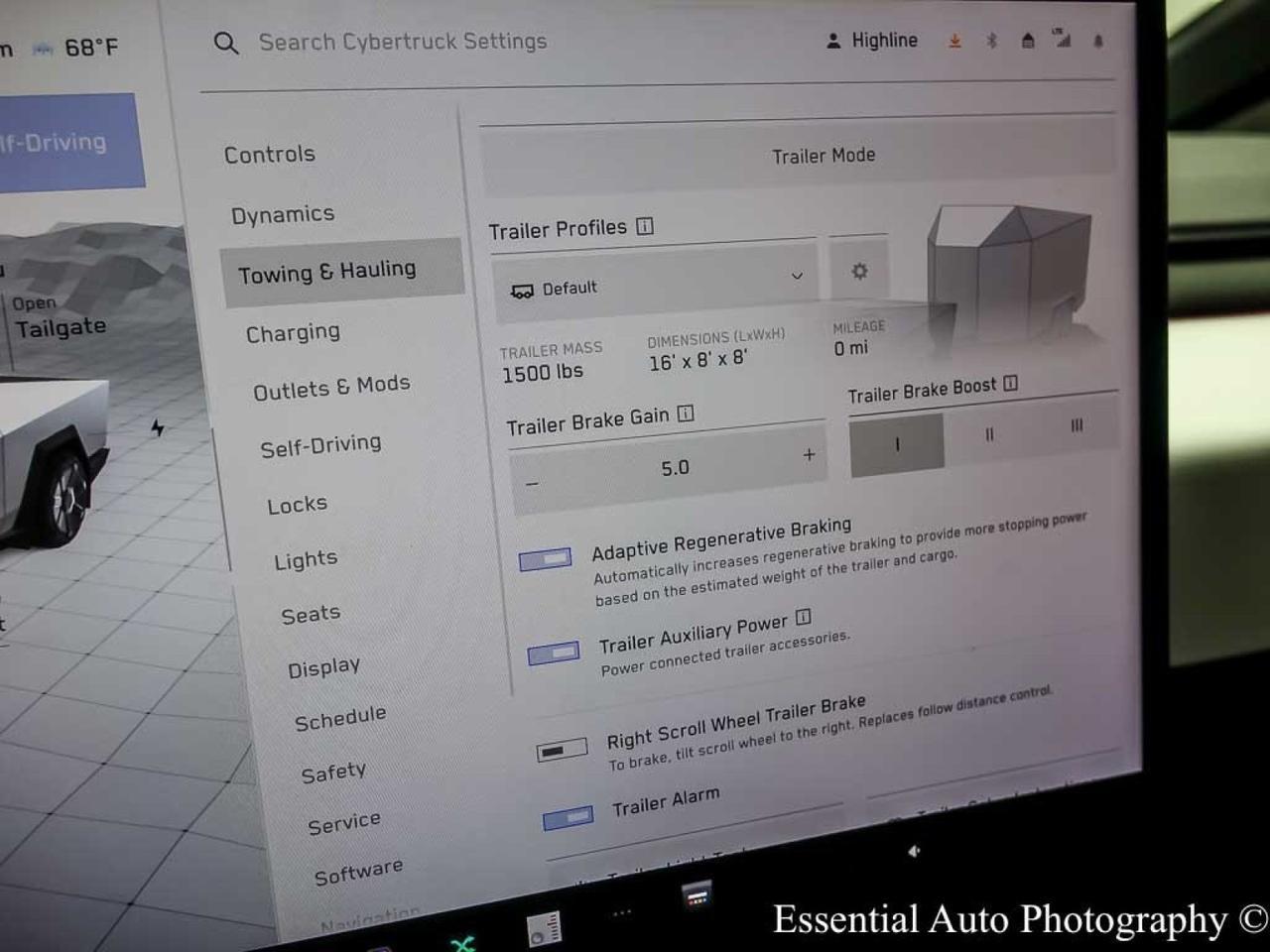1270x952 pixels.
Task: Open Outlets & Mods settings
Action: point(331,387)
